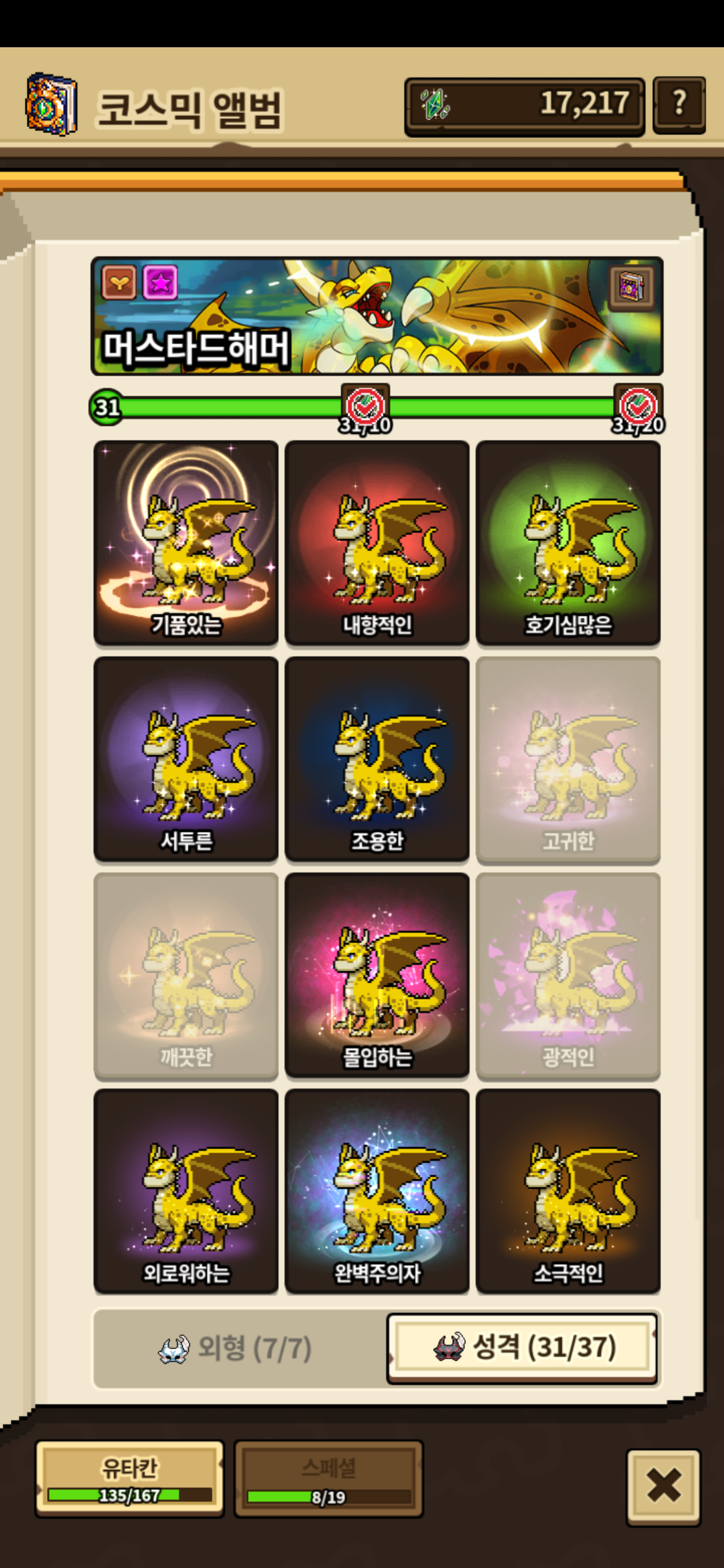This screenshot has width=724, height=1568.
Task: Click the orange wing badge icon
Action: pos(119,282)
